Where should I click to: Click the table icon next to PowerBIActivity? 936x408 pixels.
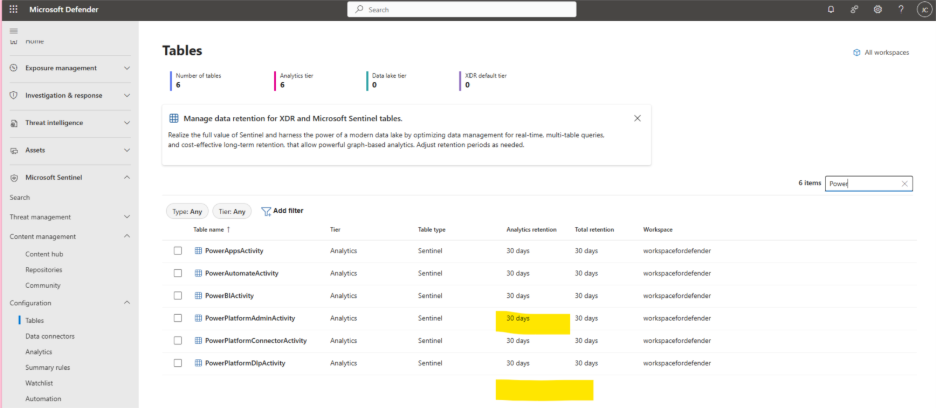(199, 296)
